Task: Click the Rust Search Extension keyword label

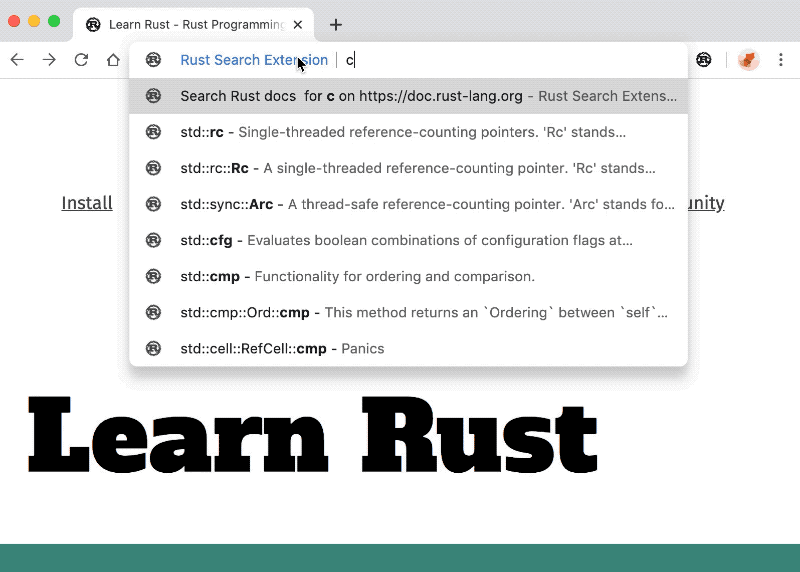Action: [x=254, y=60]
